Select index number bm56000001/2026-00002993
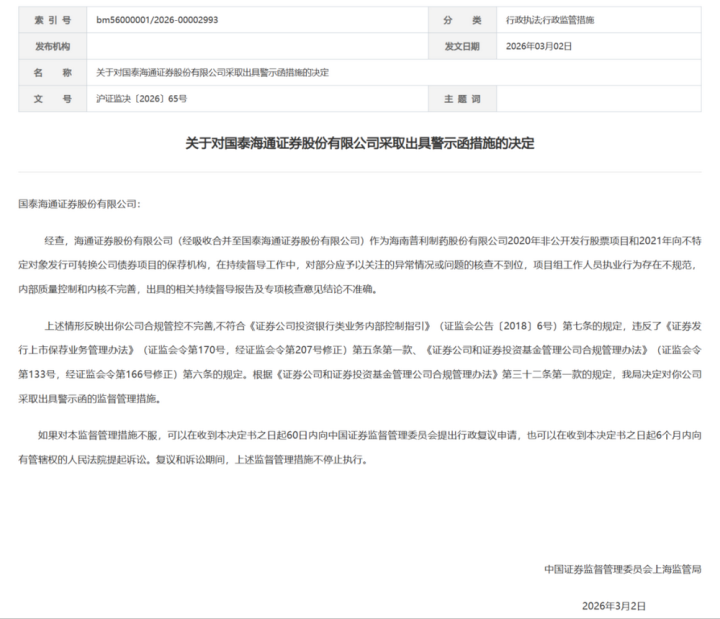Image resolution: width=720 pixels, height=619 pixels. [157, 20]
